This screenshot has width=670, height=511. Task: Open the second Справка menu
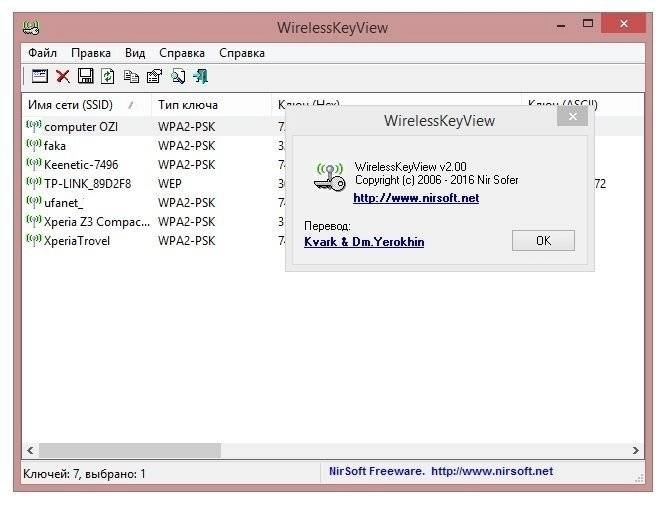(x=242, y=53)
